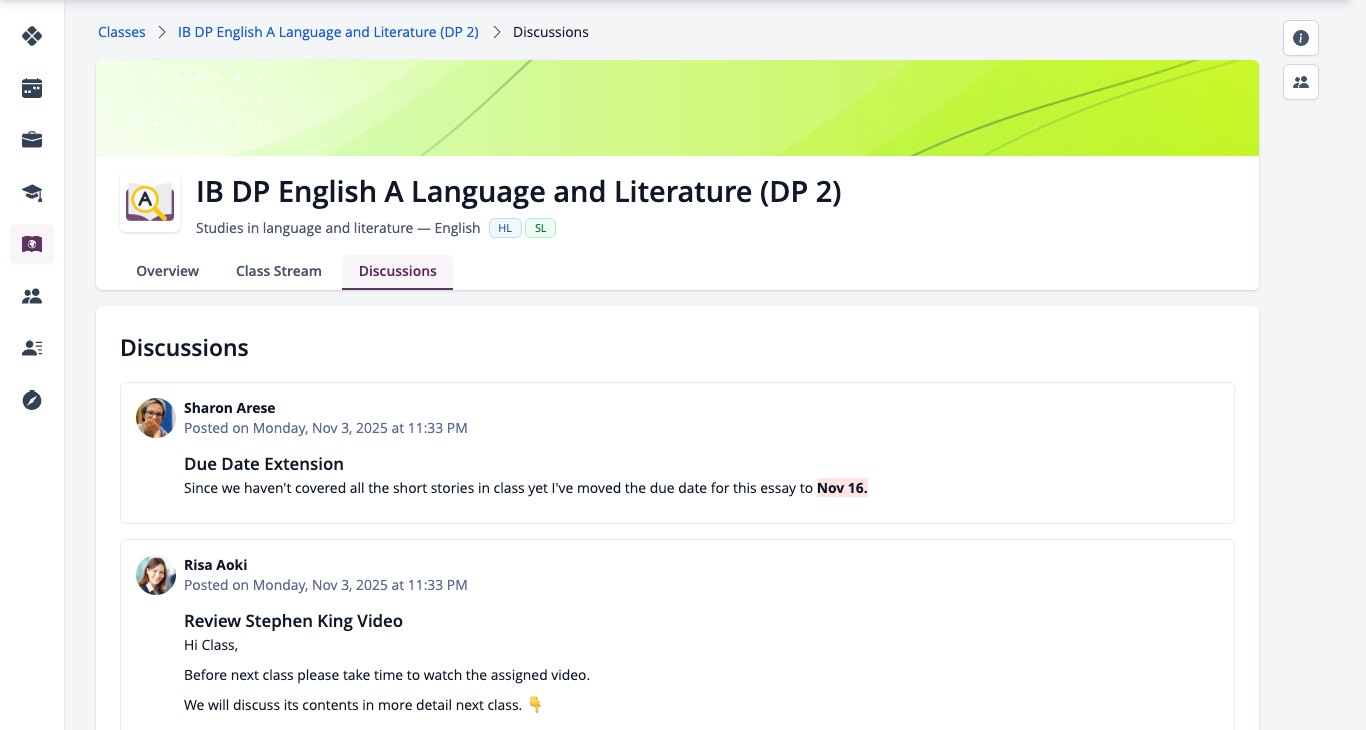Select the highlighted classes book icon
Image resolution: width=1366 pixels, height=730 pixels.
tap(32, 244)
